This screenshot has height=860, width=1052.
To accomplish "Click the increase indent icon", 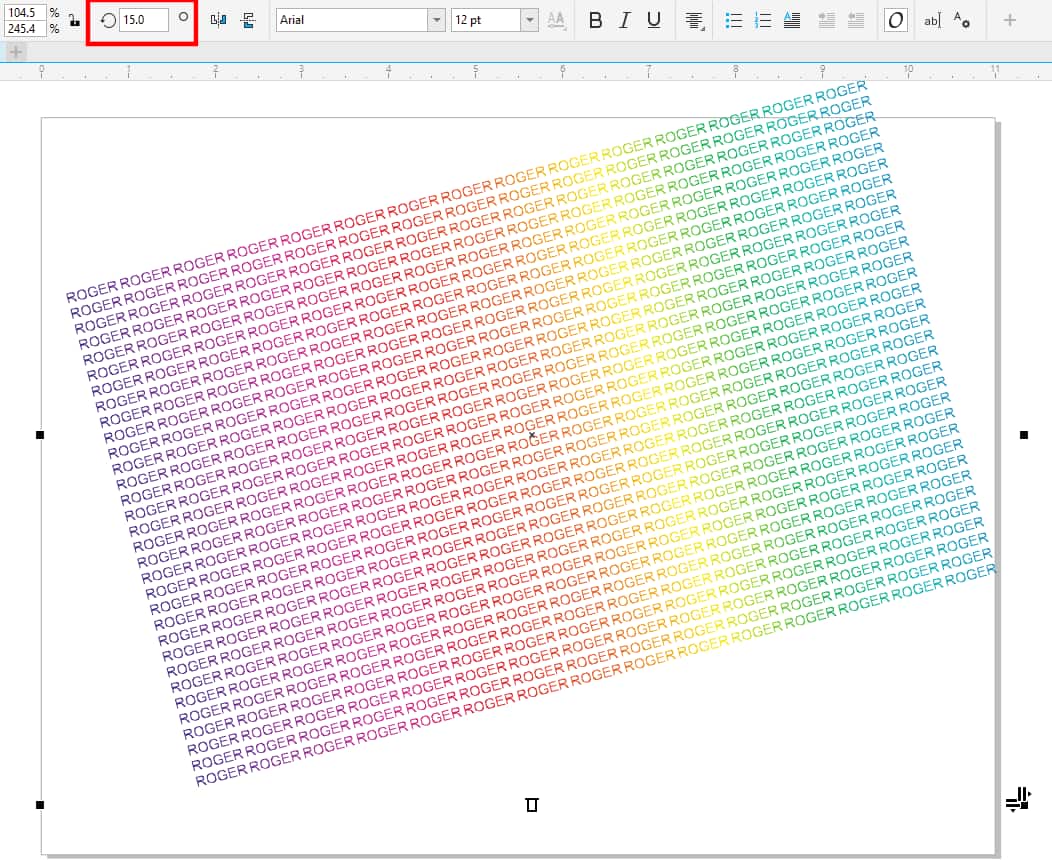I will 855,19.
